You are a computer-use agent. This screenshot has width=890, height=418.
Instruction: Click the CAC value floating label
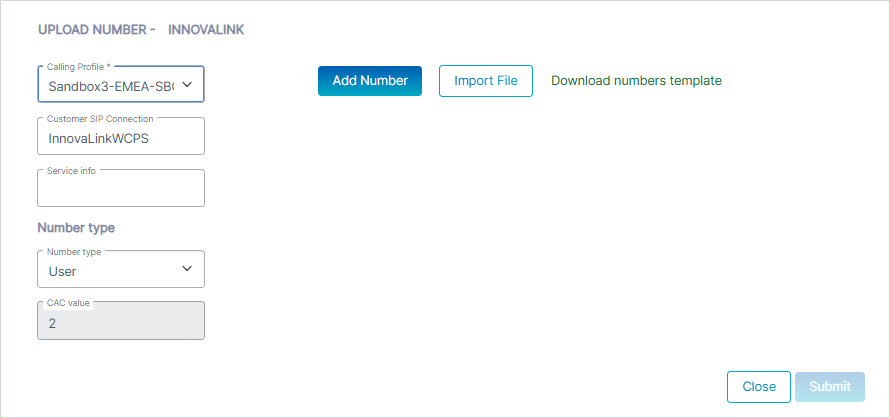[x=68, y=302]
